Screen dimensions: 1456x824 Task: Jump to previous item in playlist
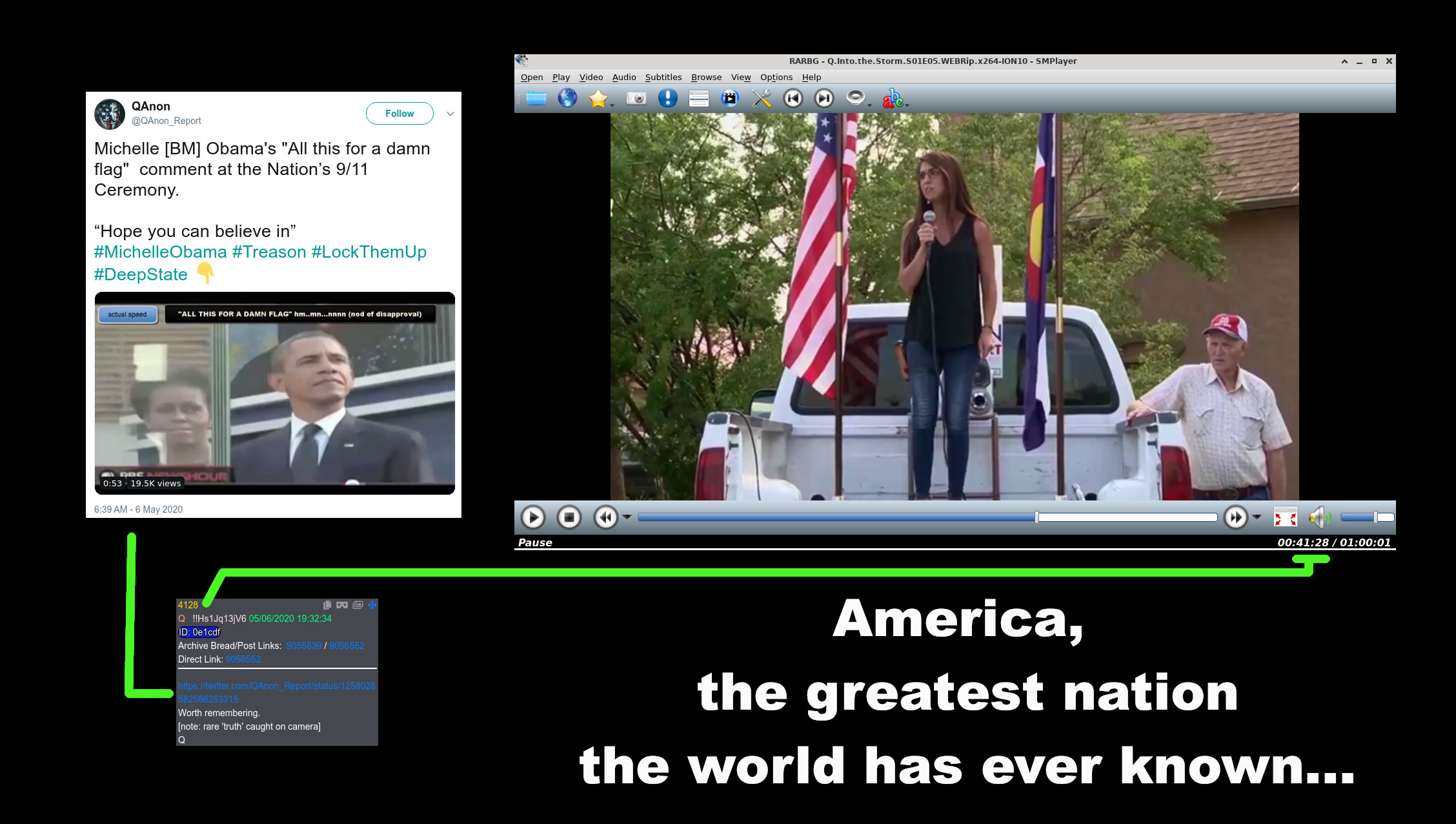point(793,98)
